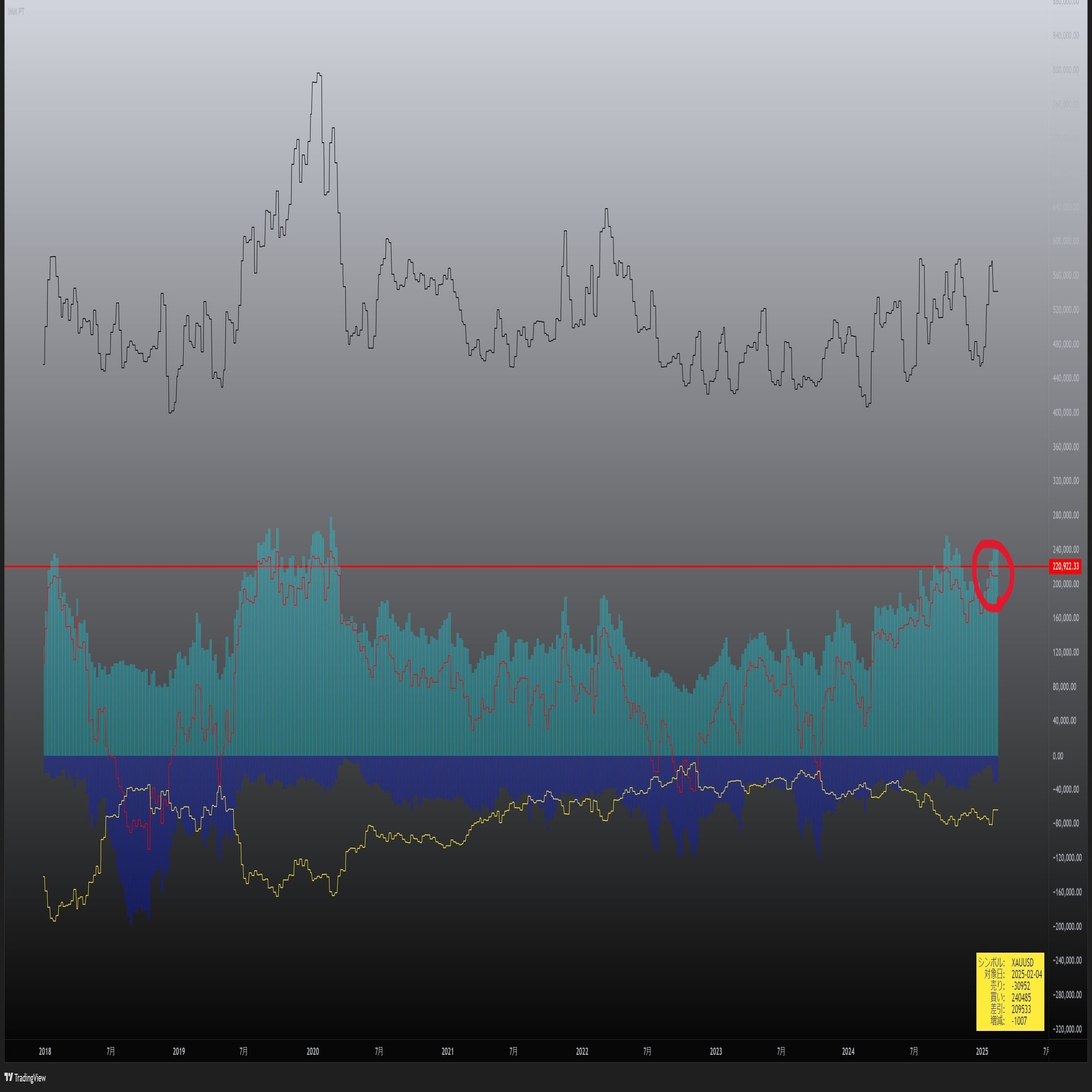
Task: Click the 2025 label on time axis
Action: (982, 1051)
